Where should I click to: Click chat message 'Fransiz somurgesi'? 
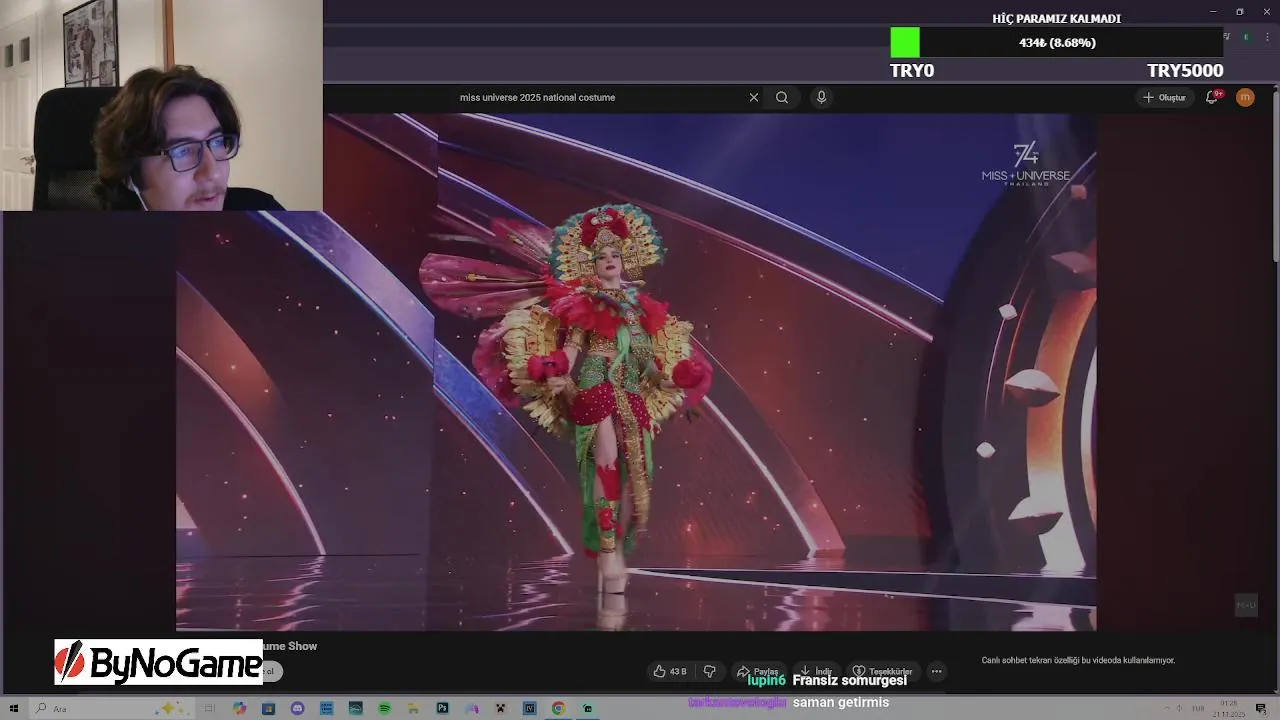[x=850, y=680]
